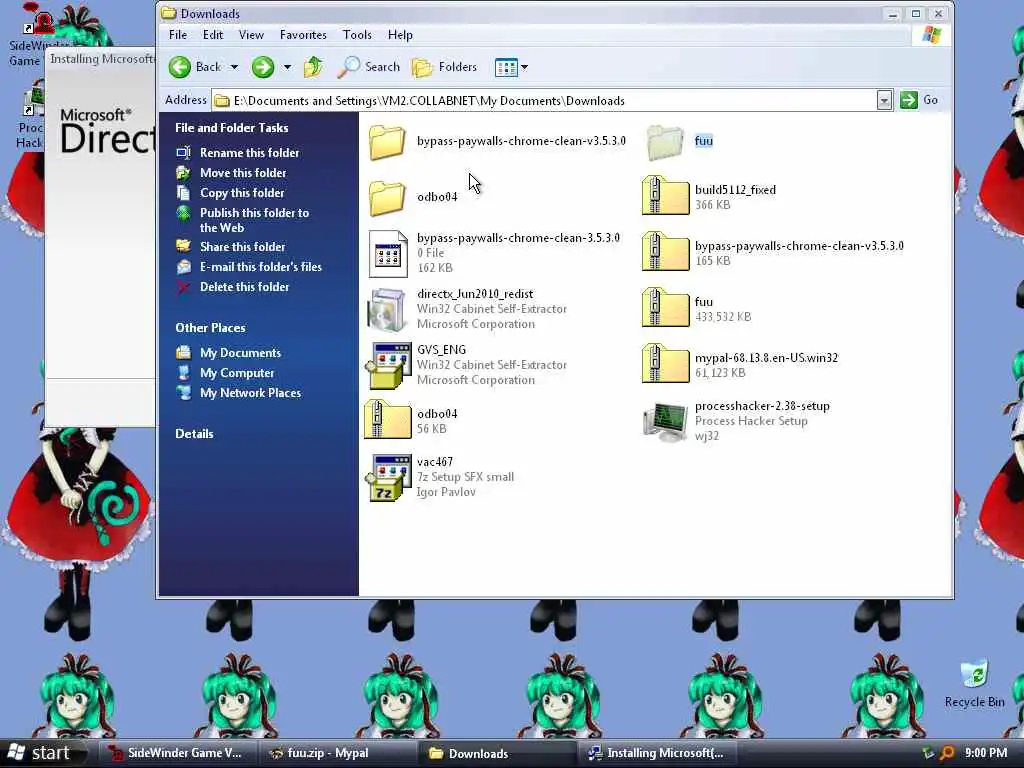Screen dimensions: 1024x768
Task: Click the Start button
Action: click(x=40, y=753)
